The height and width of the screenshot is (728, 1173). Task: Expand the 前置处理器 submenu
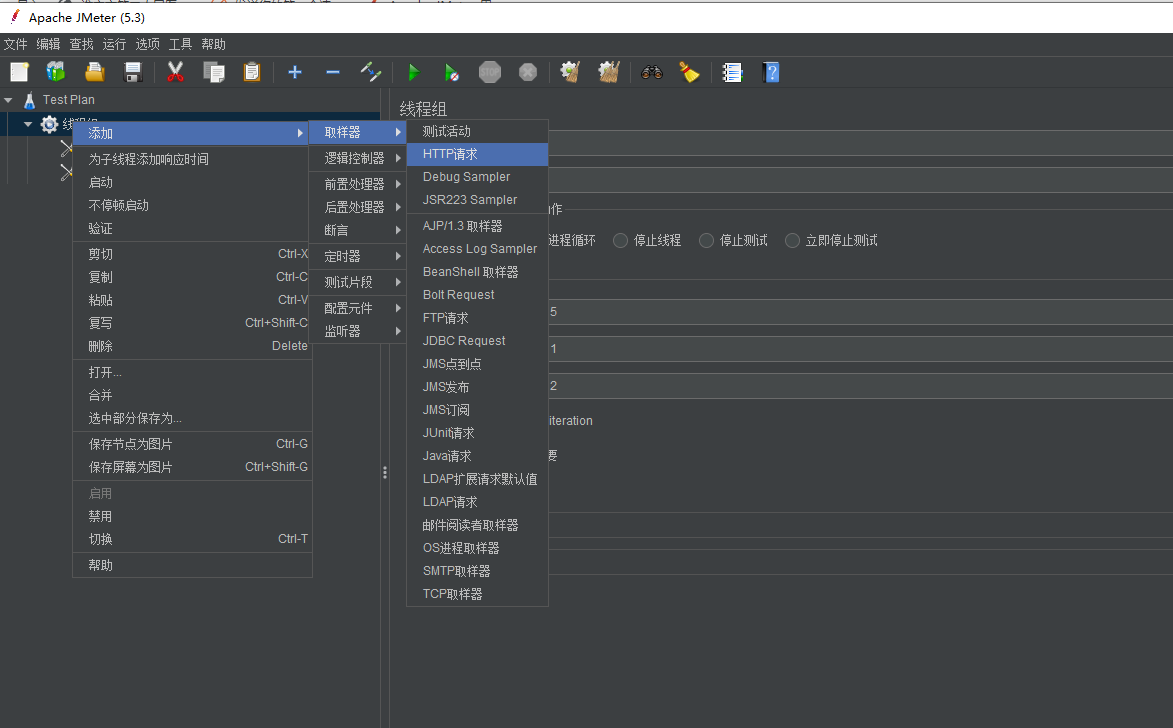pyautogui.click(x=358, y=184)
